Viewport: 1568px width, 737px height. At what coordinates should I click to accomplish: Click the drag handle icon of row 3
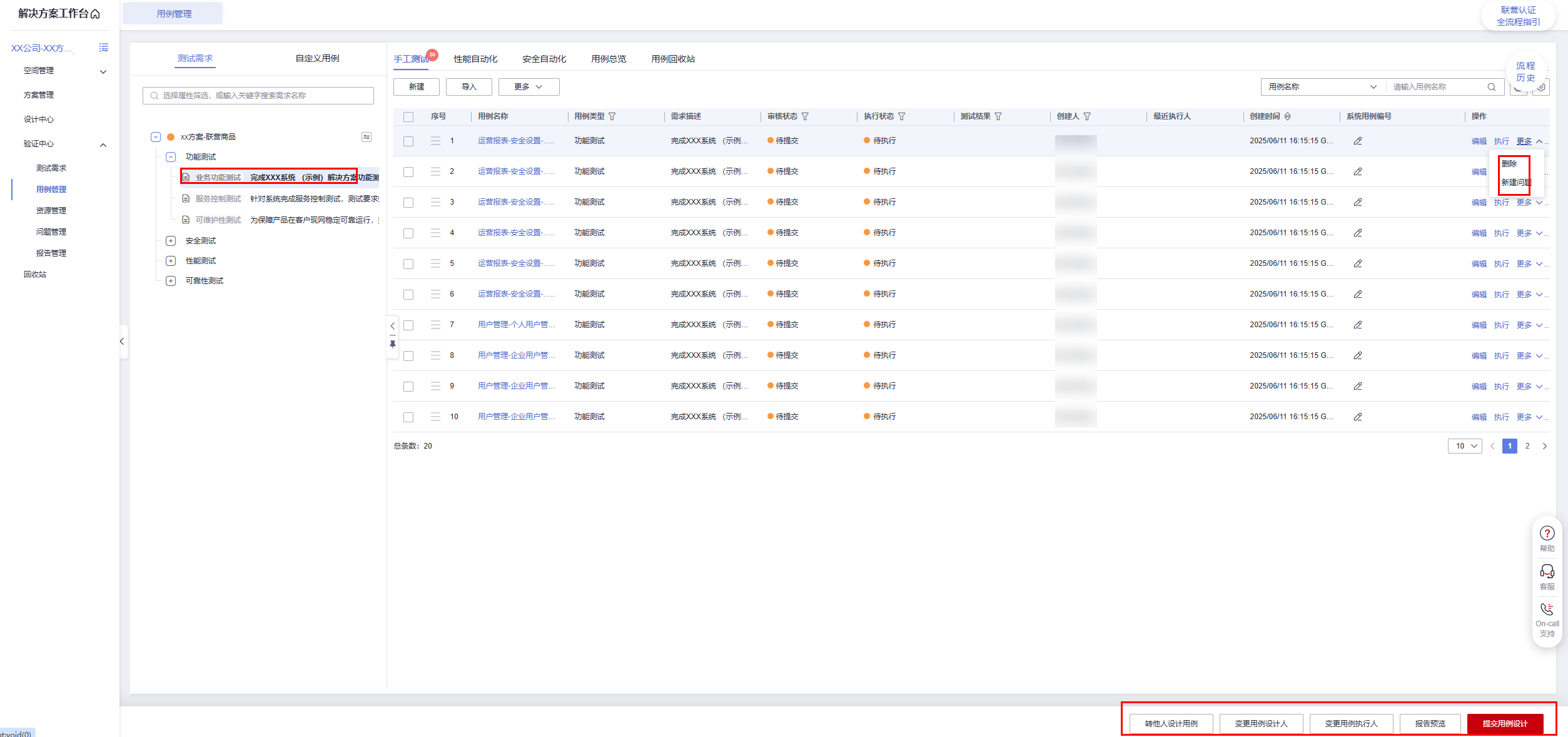(x=436, y=202)
